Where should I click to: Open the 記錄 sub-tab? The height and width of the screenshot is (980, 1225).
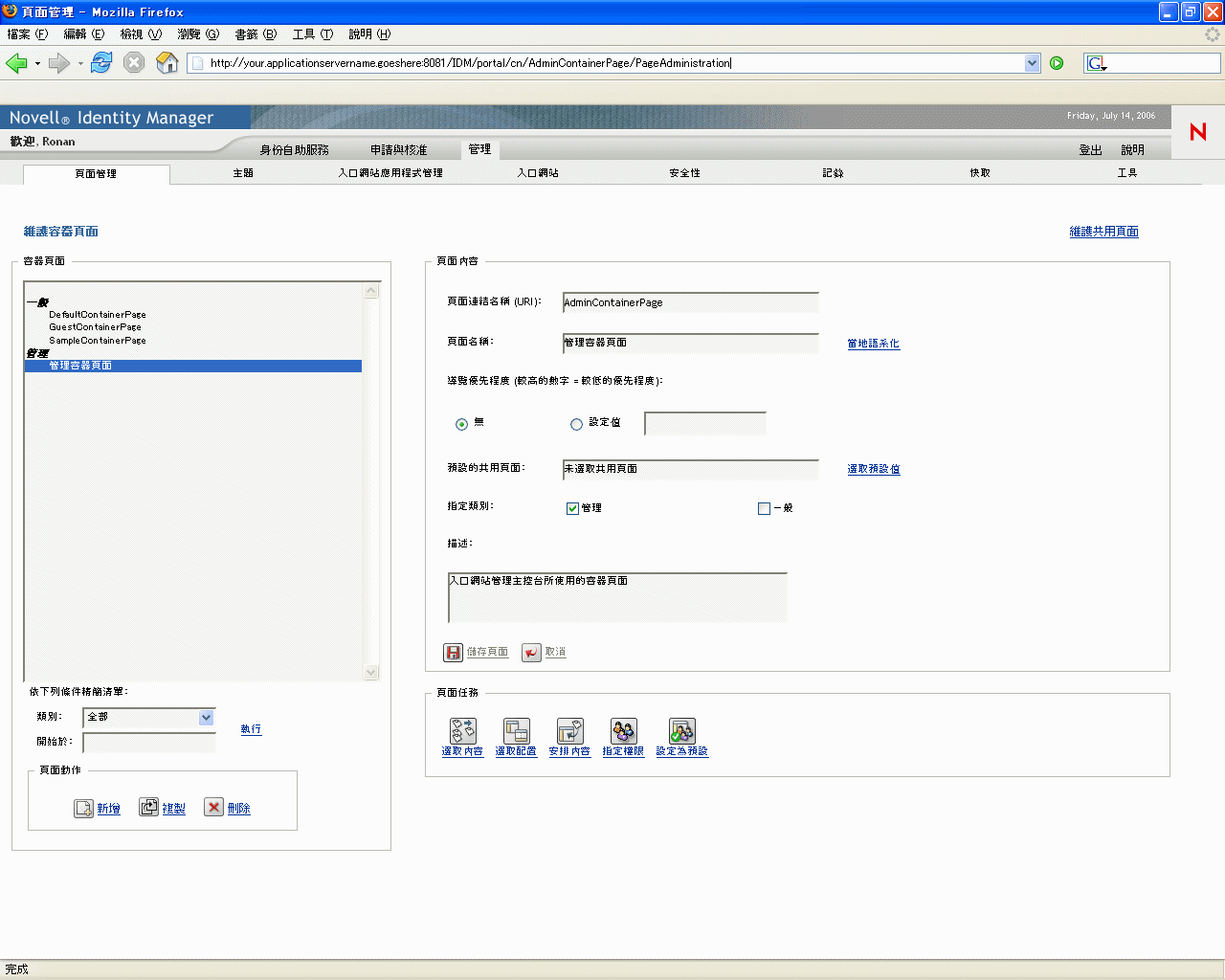833,173
